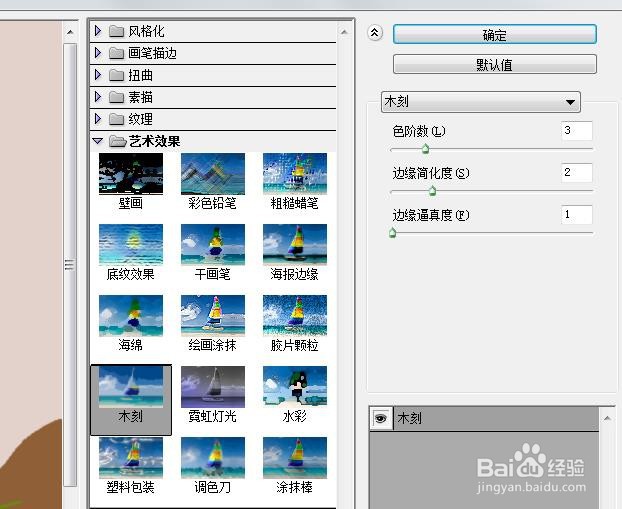
Task: Select the 塑料包装 filter thumbnail
Action: 131,458
